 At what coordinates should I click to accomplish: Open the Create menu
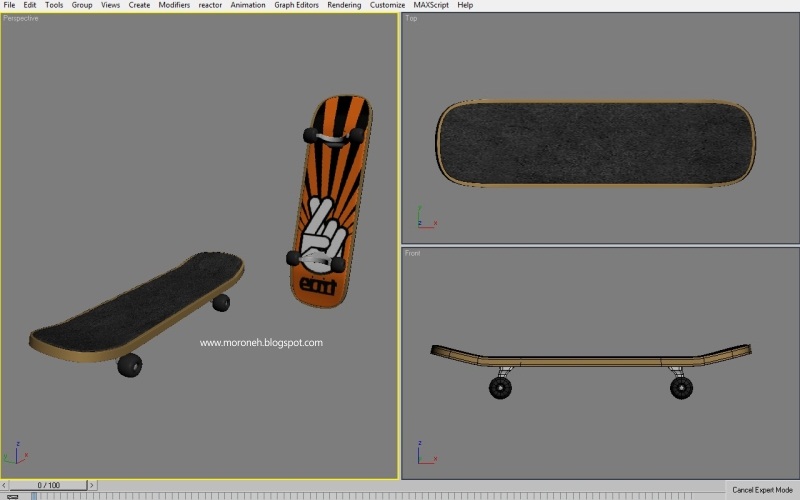(x=139, y=5)
